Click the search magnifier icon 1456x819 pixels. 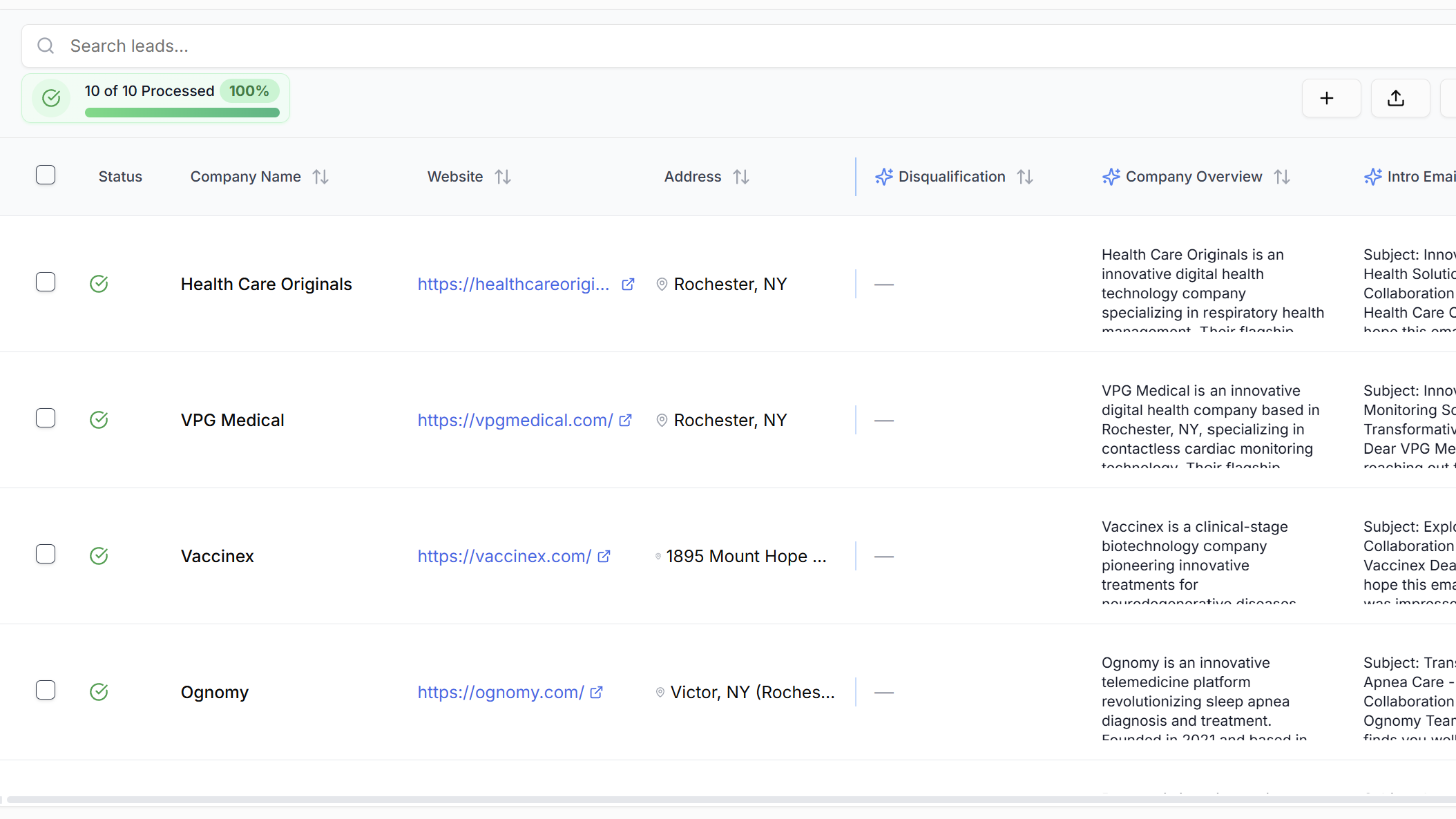click(x=46, y=46)
